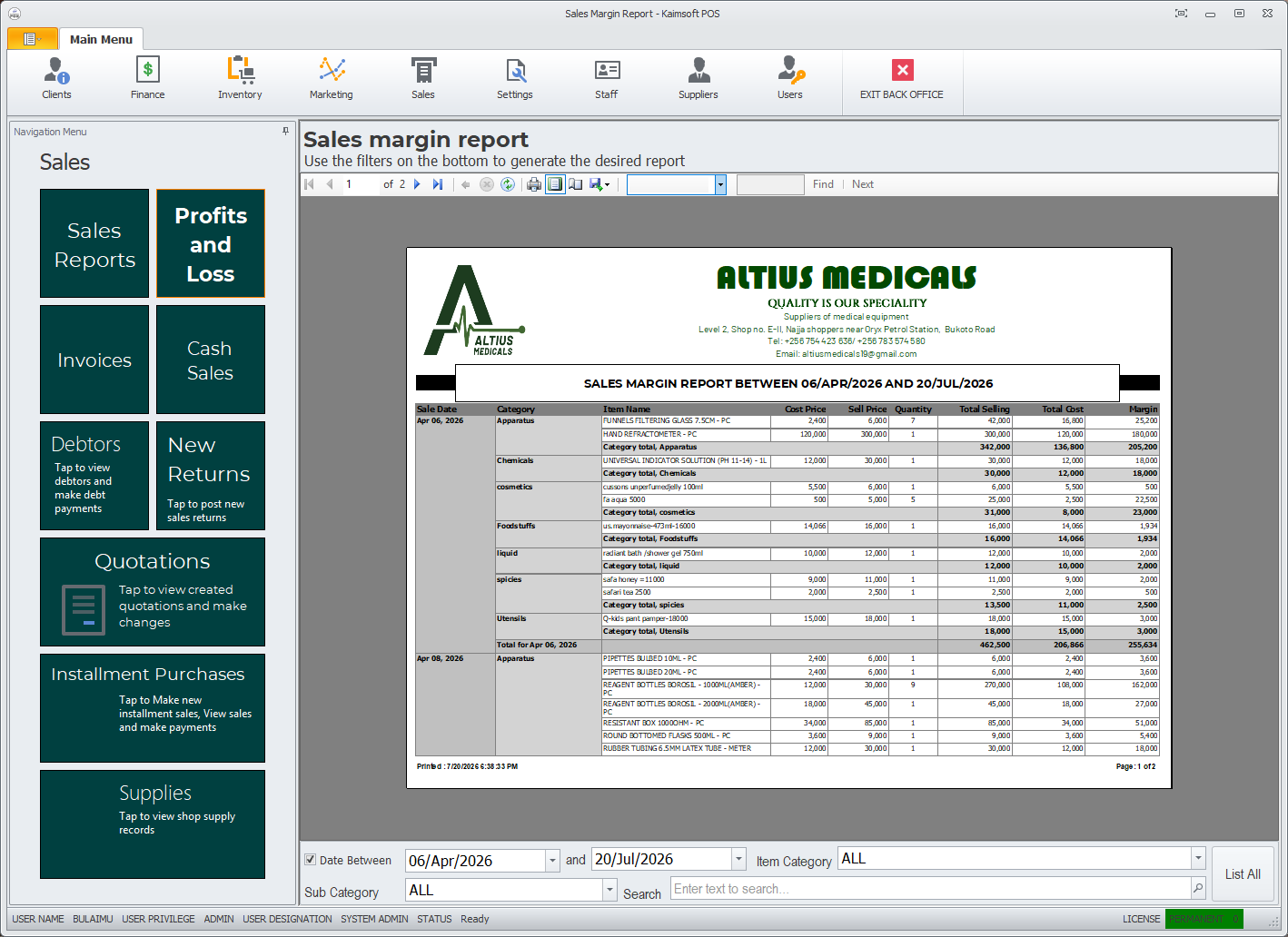Click RESISTANT BOX 1000OHM - PC row
The width and height of the screenshot is (1288, 937).
[879, 723]
